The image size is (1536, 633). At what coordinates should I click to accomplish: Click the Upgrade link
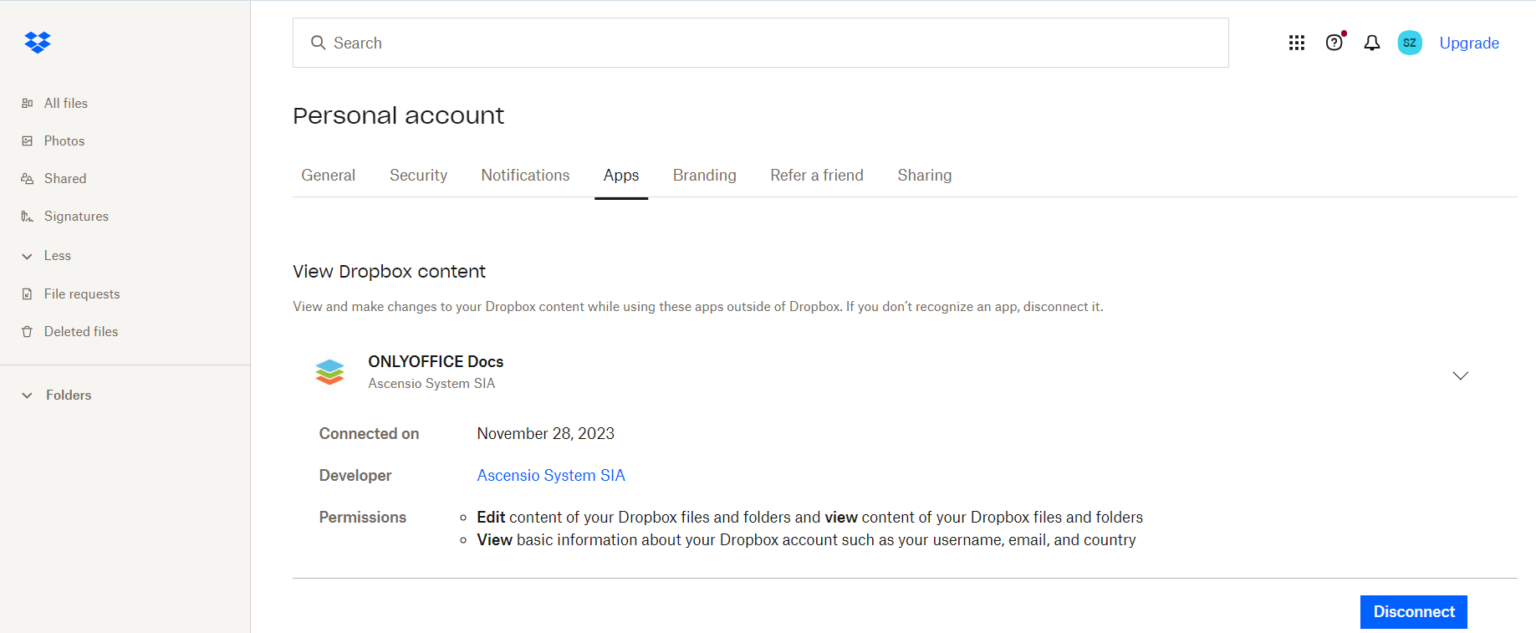click(x=1469, y=42)
